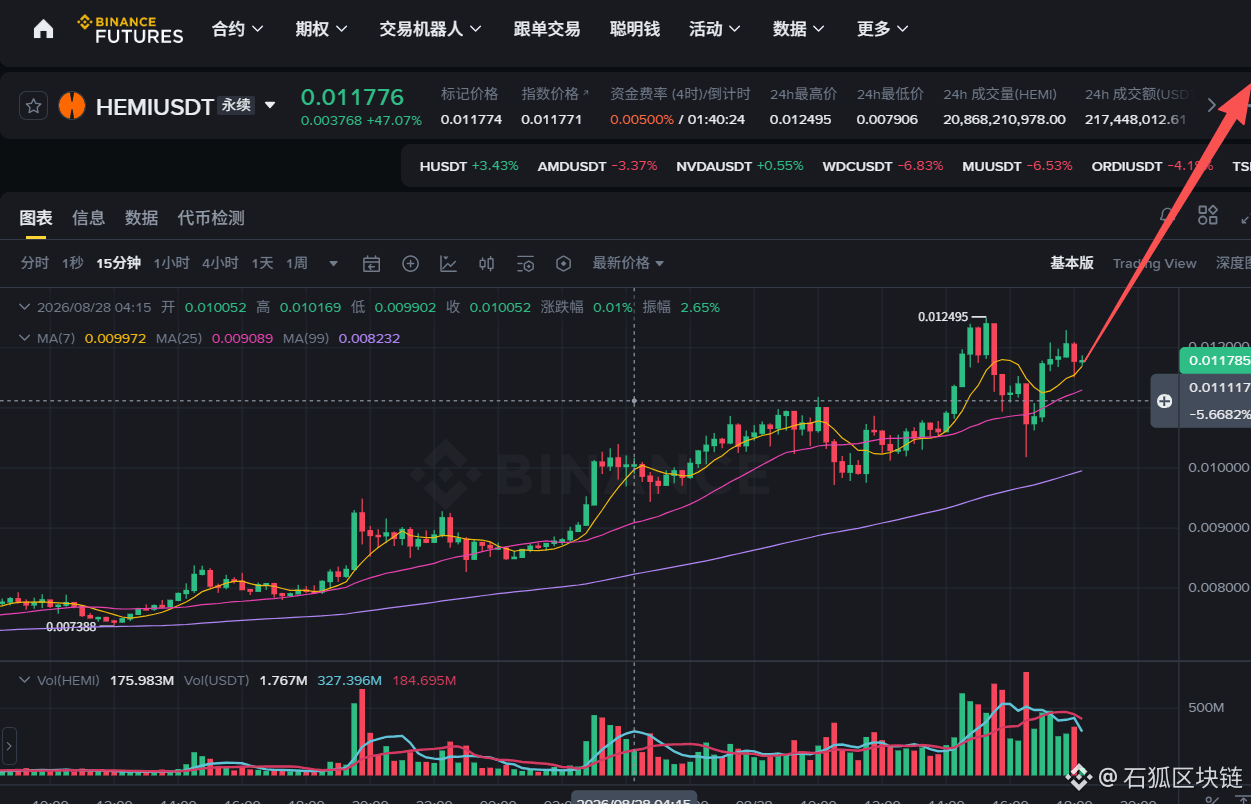The height and width of the screenshot is (804, 1251).
Task: Click the 0.012495 high price marker
Action: [943, 317]
